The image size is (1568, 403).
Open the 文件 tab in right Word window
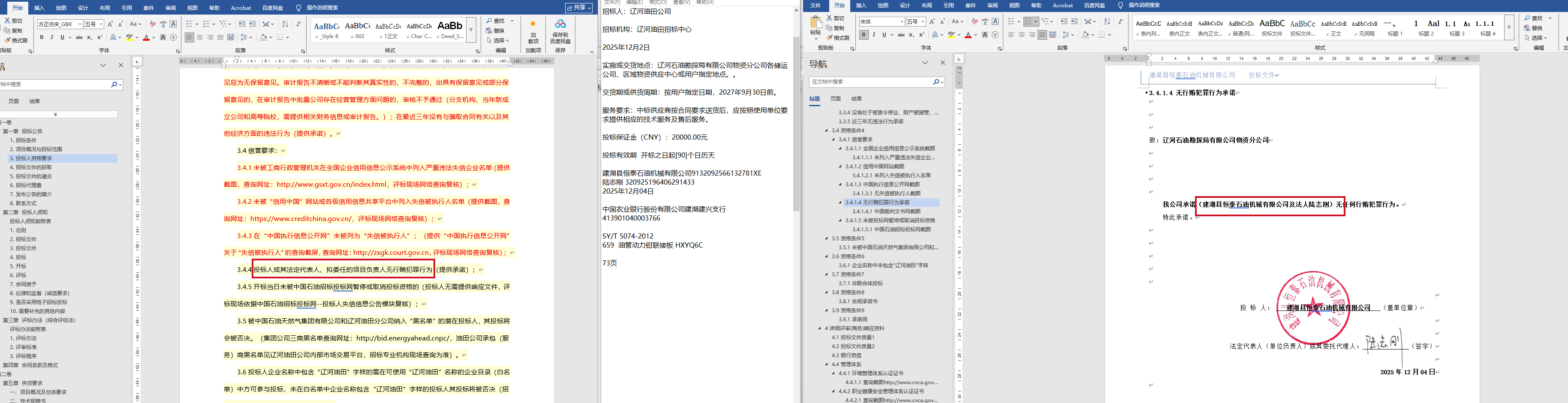(816, 6)
